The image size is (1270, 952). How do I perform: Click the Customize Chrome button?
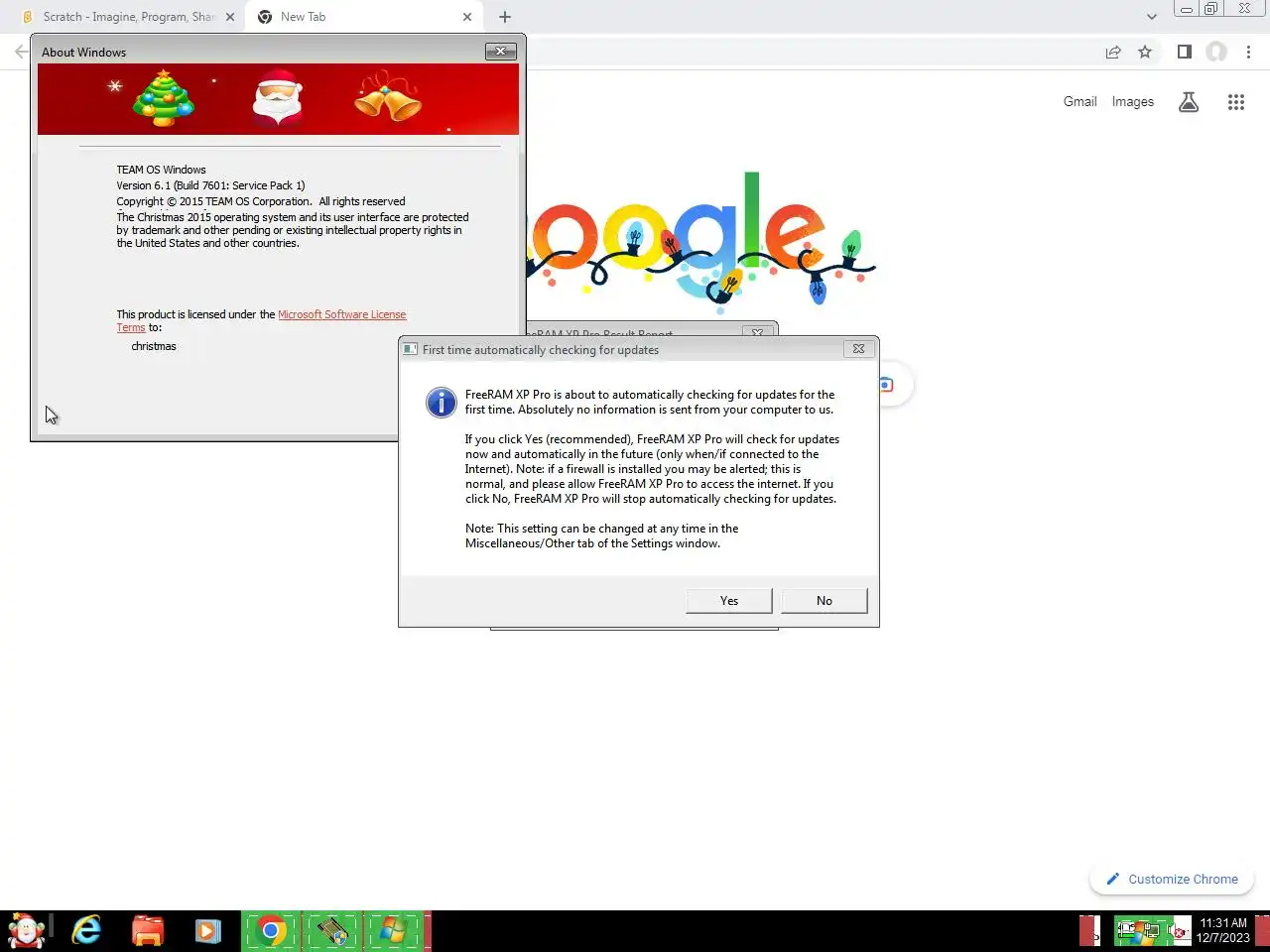pos(1172,880)
